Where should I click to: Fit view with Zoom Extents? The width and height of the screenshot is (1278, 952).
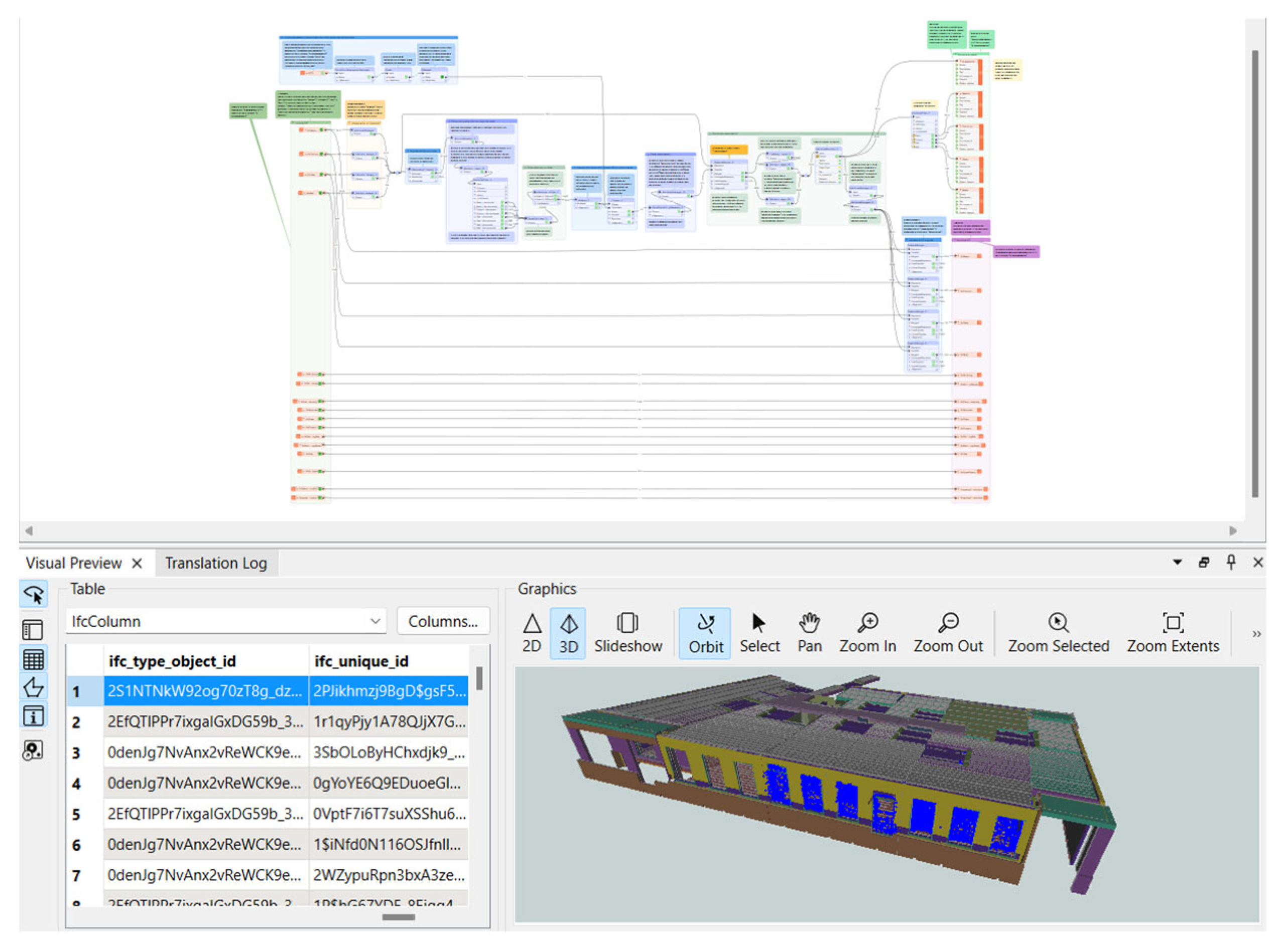pos(1173,633)
